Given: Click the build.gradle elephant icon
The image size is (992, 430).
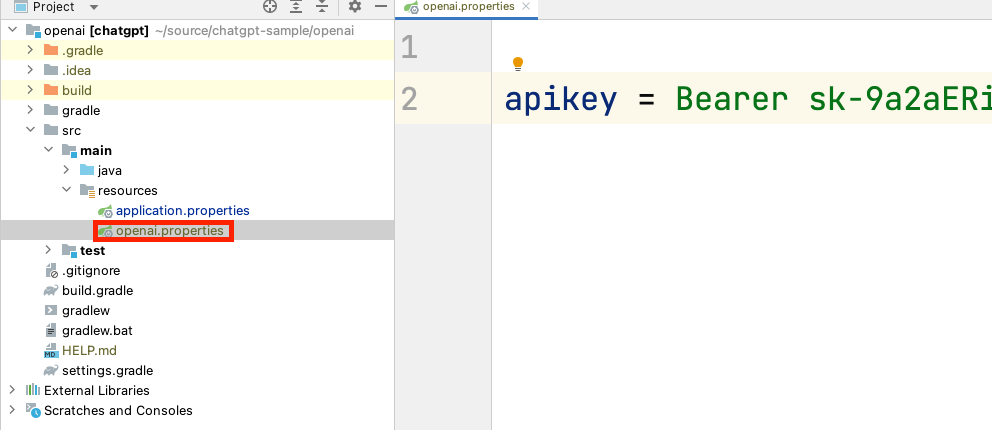Looking at the screenshot, I should [51, 291].
